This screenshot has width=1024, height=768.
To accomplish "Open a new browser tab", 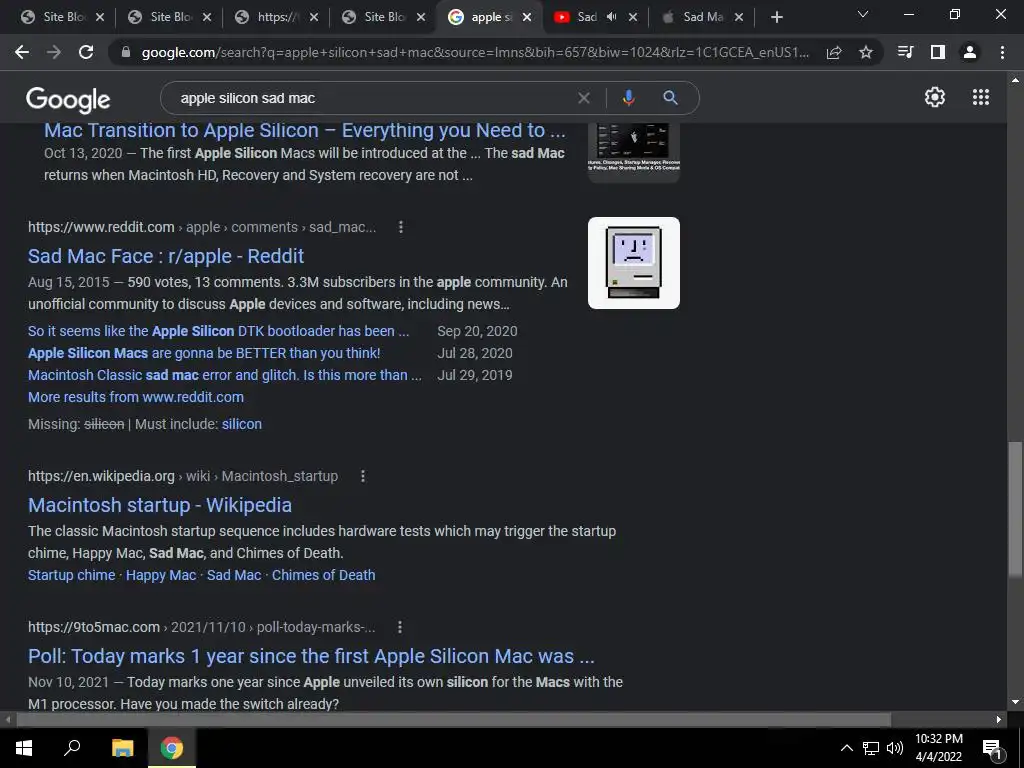I will [776, 17].
